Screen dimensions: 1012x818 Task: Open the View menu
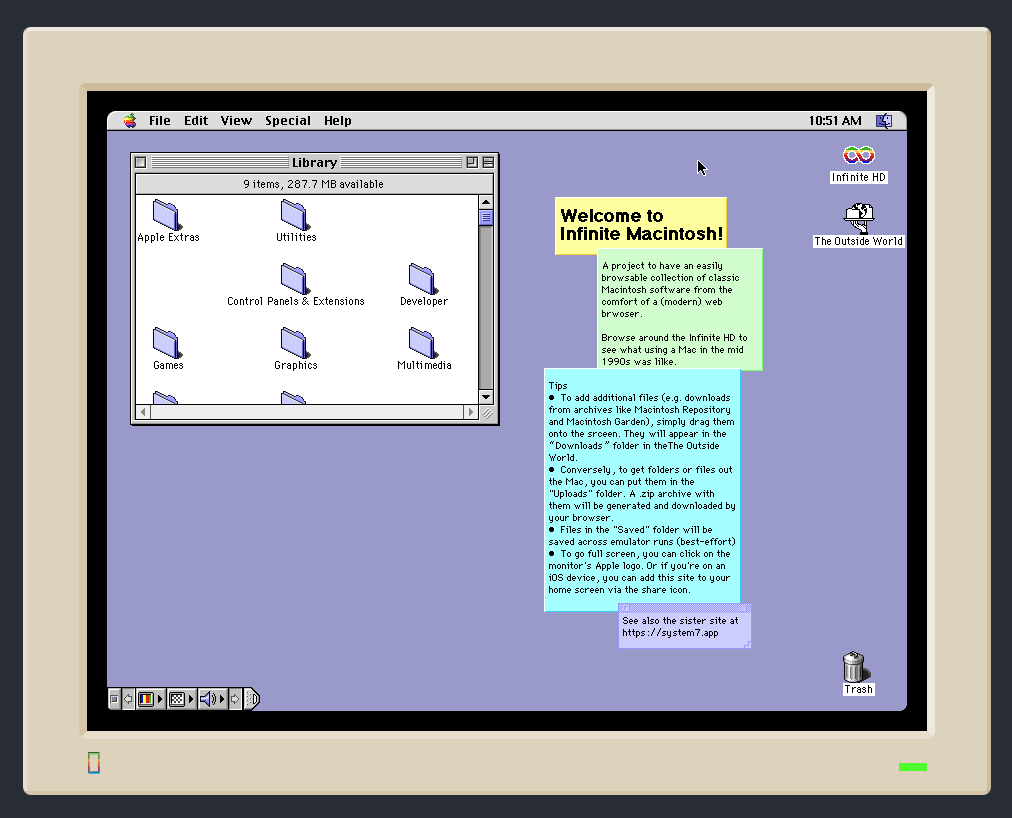coord(236,120)
